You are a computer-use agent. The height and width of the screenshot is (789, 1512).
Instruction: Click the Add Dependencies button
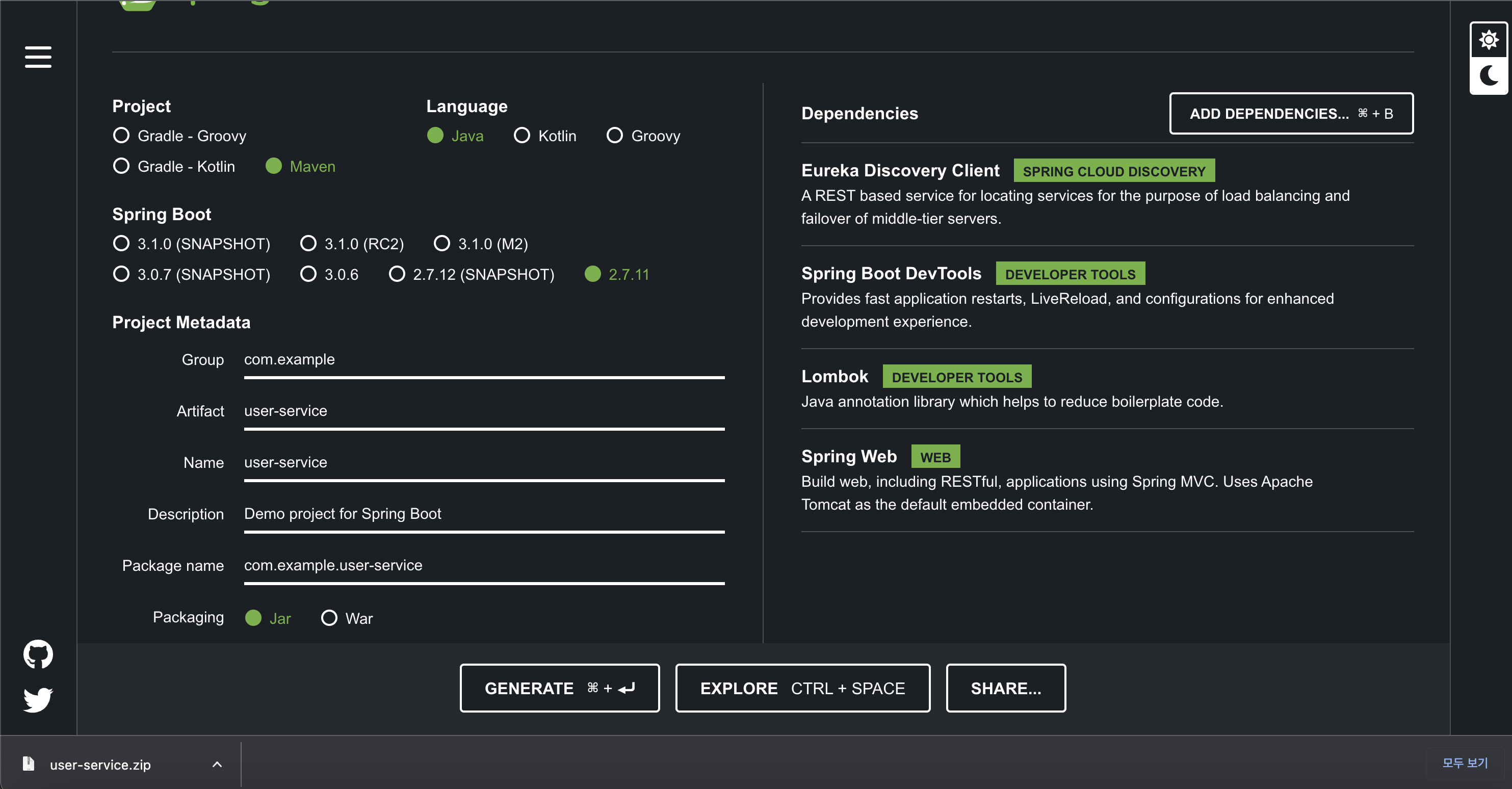click(1291, 113)
